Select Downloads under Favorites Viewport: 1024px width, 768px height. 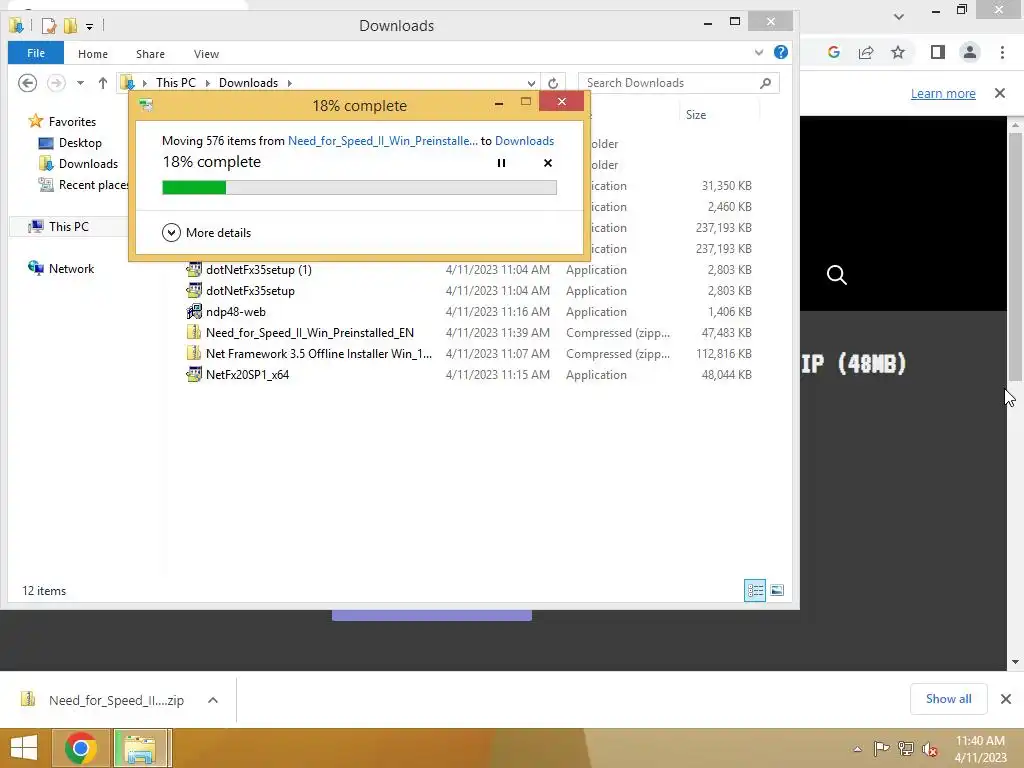tap(78, 163)
